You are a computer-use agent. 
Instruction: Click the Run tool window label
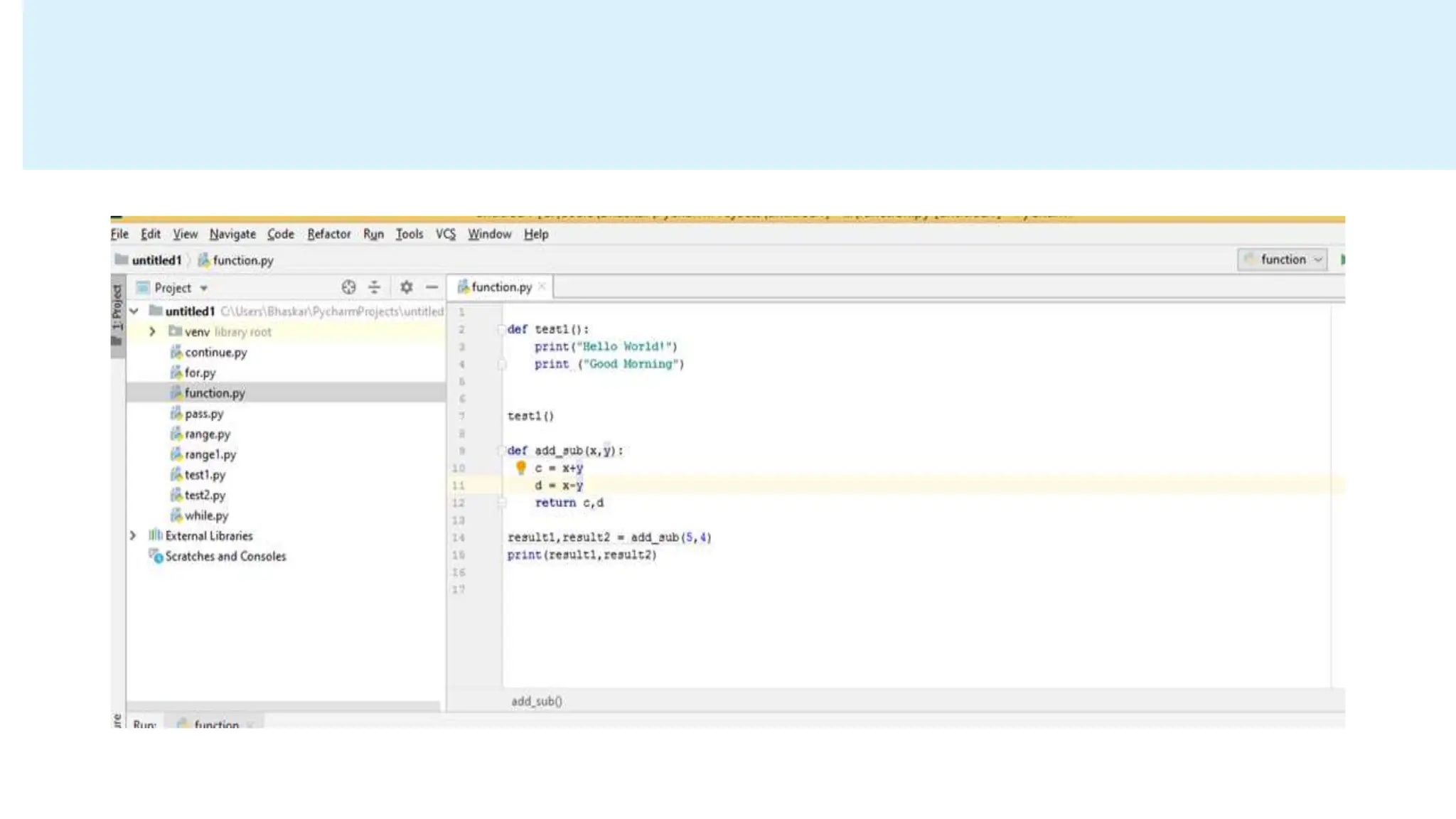pos(144,724)
